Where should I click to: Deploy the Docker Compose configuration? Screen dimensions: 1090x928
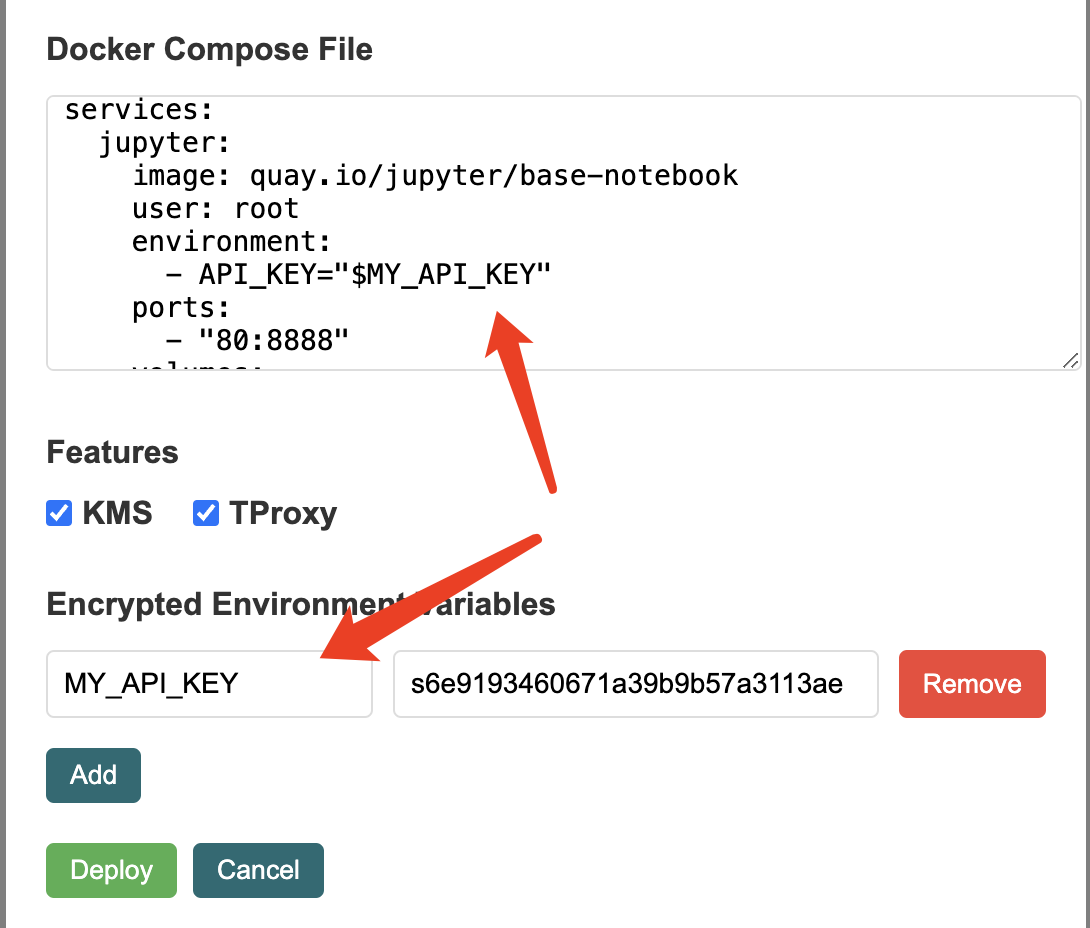click(x=111, y=870)
